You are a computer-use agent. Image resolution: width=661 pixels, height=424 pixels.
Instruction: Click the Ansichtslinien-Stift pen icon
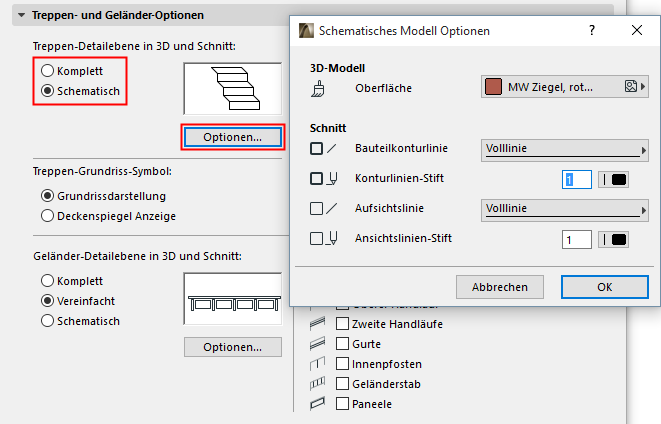point(333,239)
